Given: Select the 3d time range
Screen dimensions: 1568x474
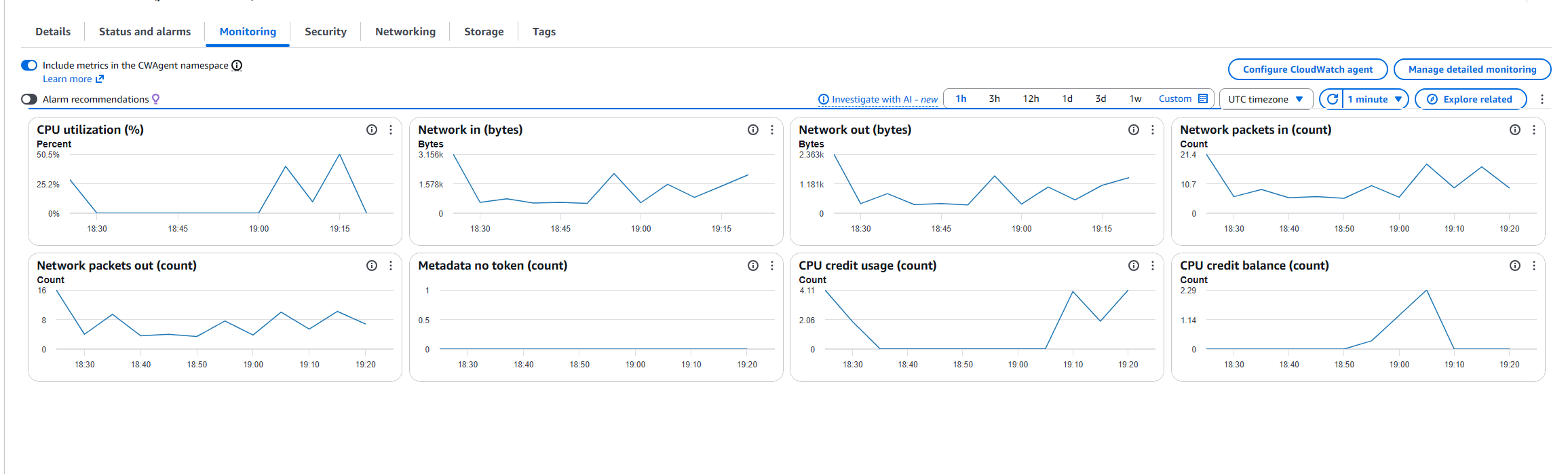Looking at the screenshot, I should (1101, 98).
